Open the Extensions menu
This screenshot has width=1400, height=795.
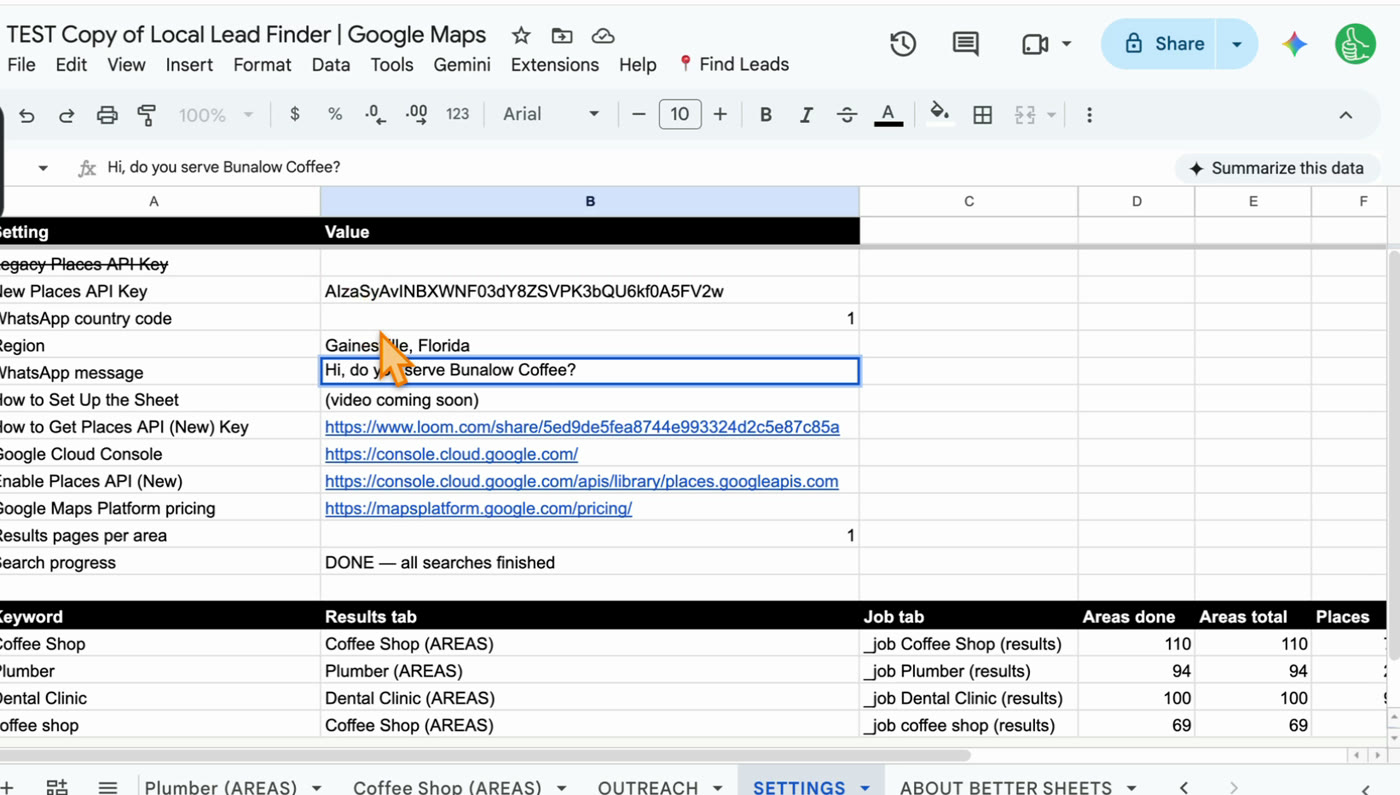coord(555,65)
